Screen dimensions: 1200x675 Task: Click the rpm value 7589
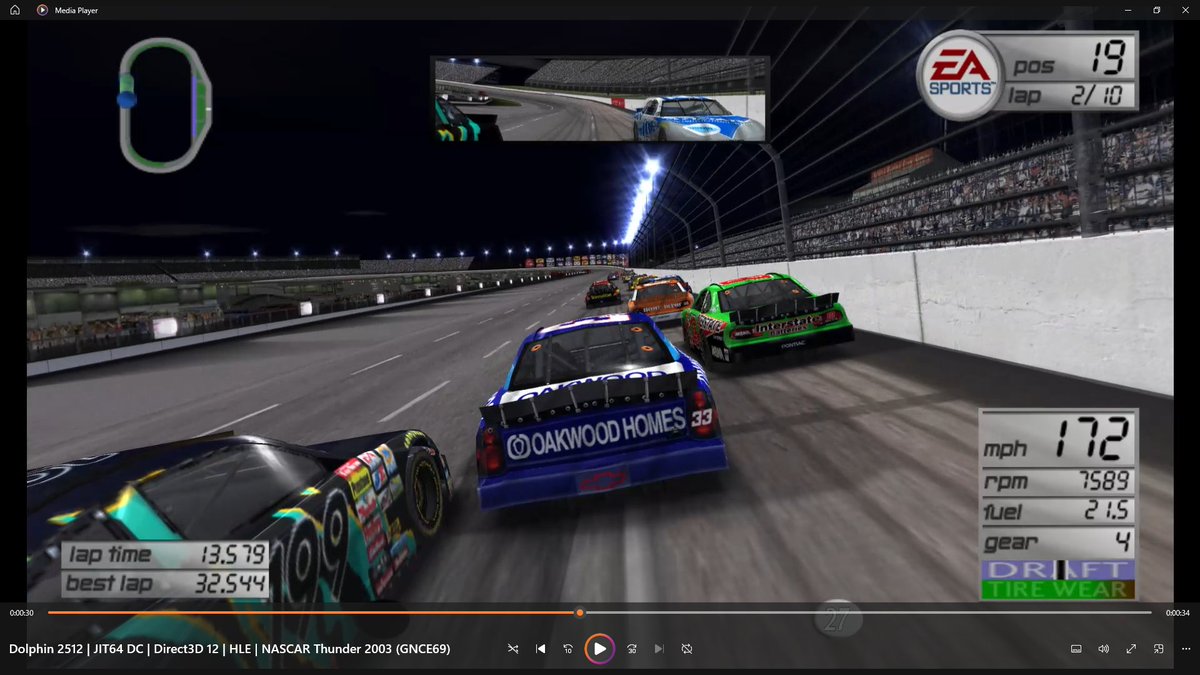pos(1104,480)
